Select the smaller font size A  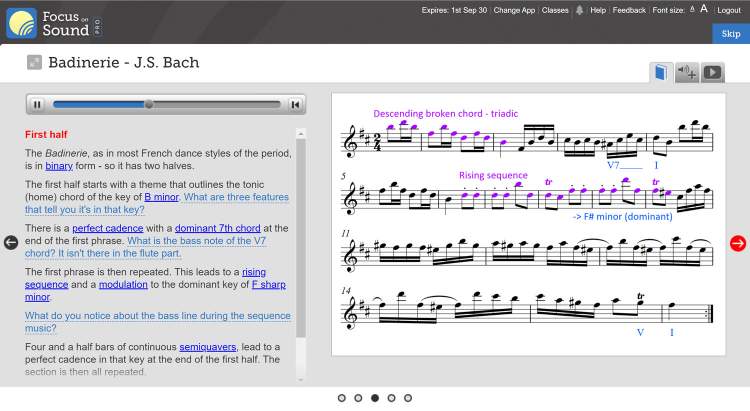point(692,10)
